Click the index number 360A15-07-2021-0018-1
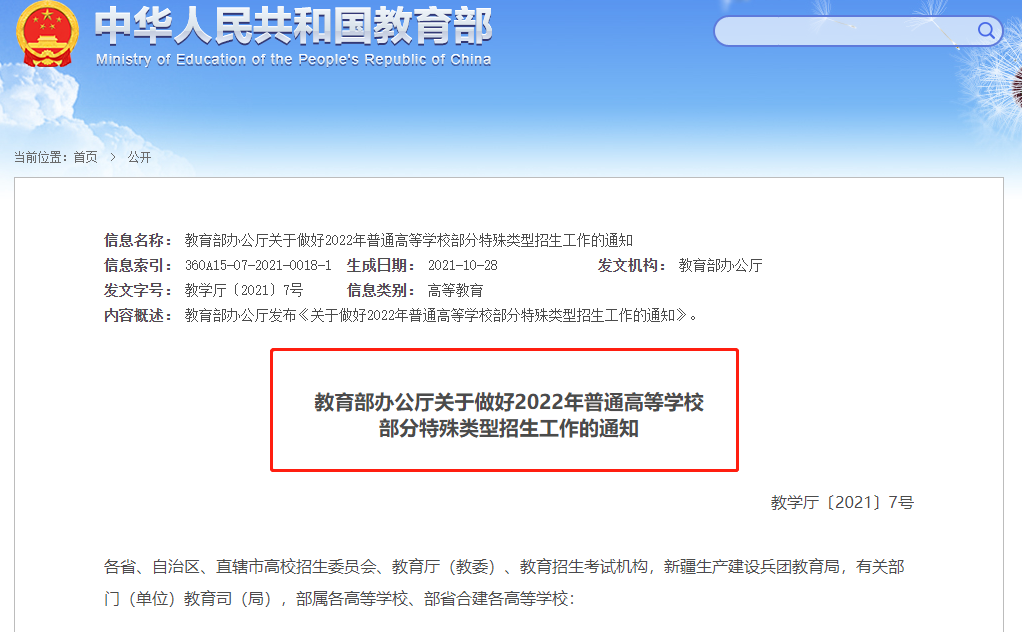The height and width of the screenshot is (632, 1022). pos(258,265)
